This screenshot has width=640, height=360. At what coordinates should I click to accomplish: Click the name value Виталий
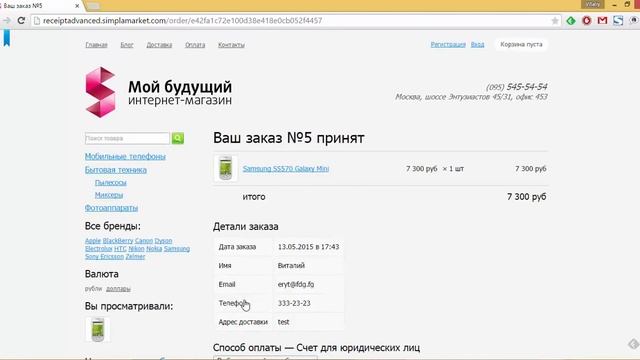[x=291, y=266]
